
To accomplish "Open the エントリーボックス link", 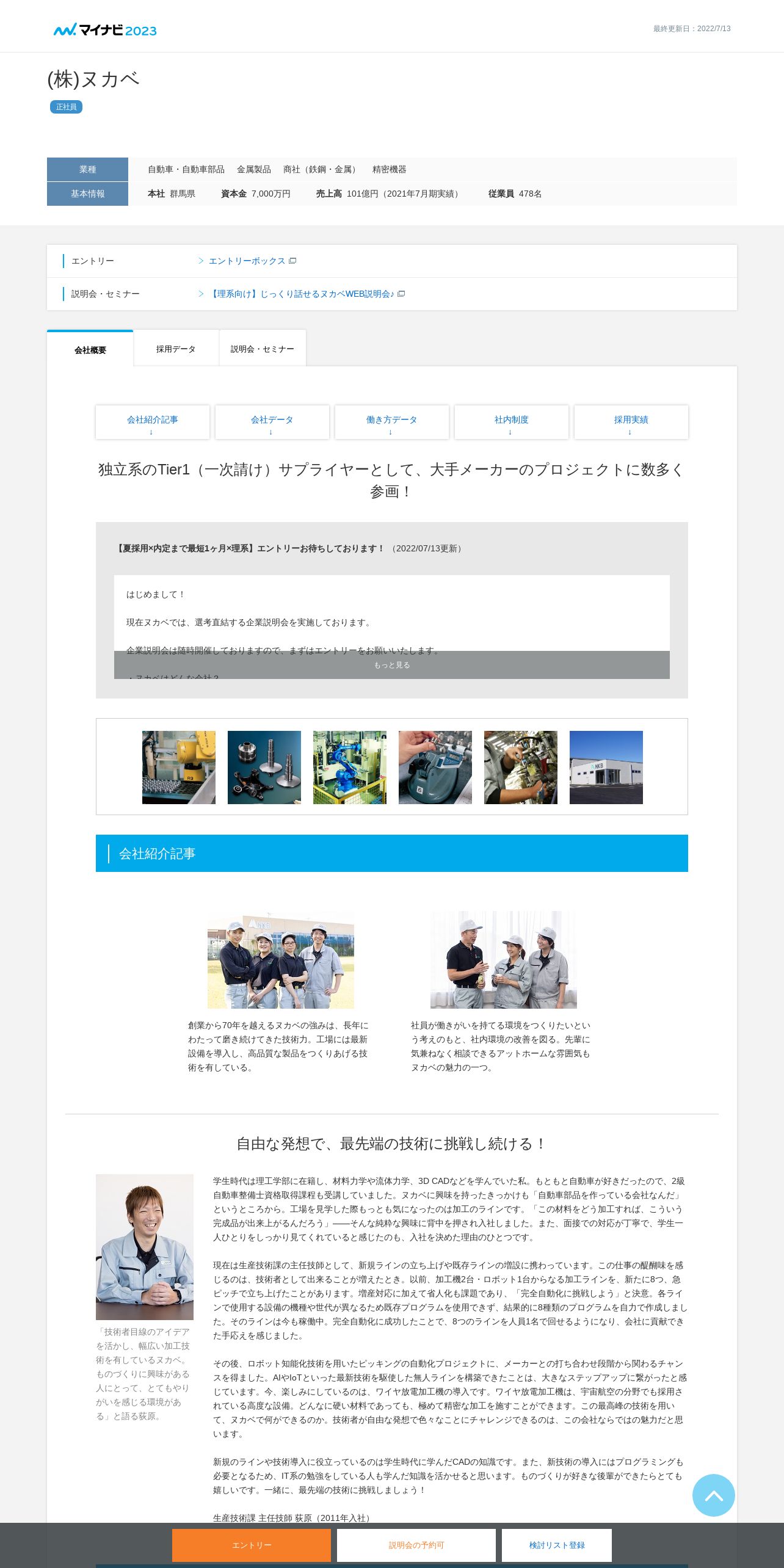I will [x=247, y=261].
